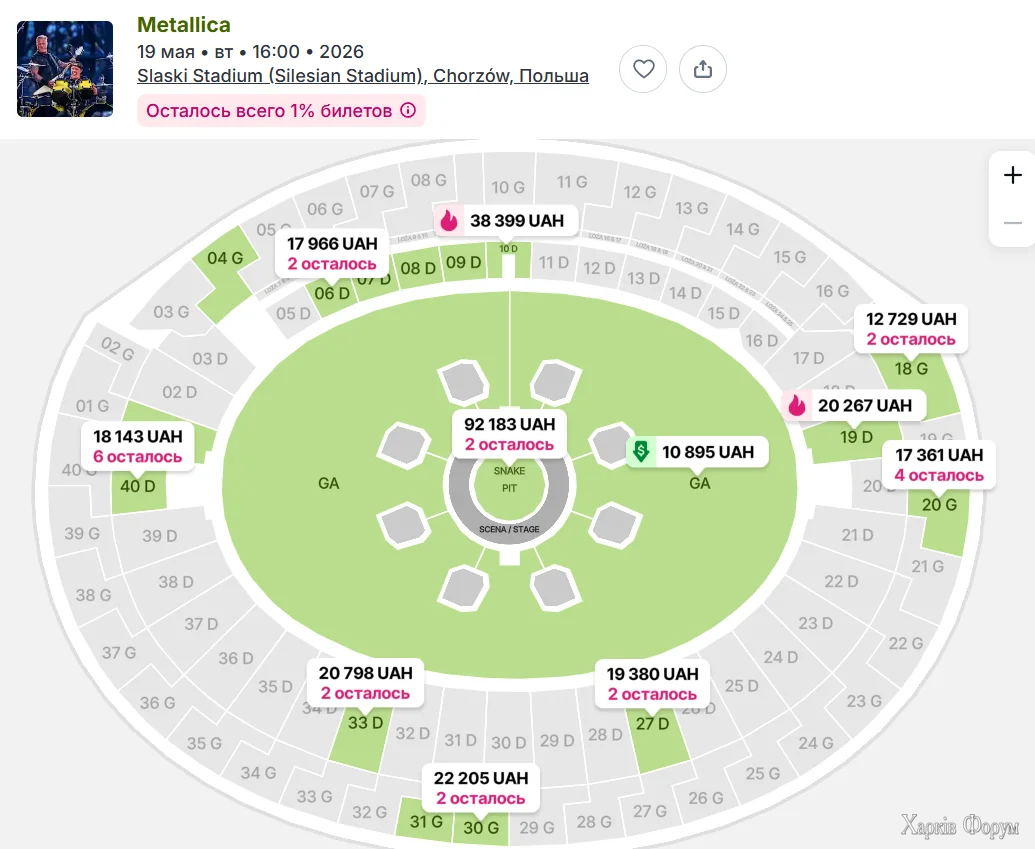1035x849 pixels.
Task: Zoom out of the seat map
Action: pos(1012,223)
